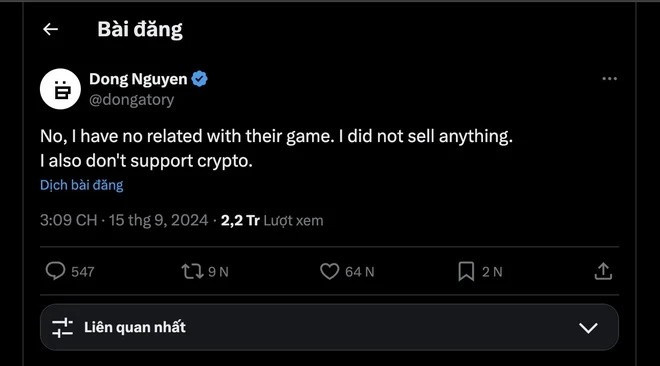
Task: Open the Liên quan nhất sort dropdown label
Action: point(135,327)
